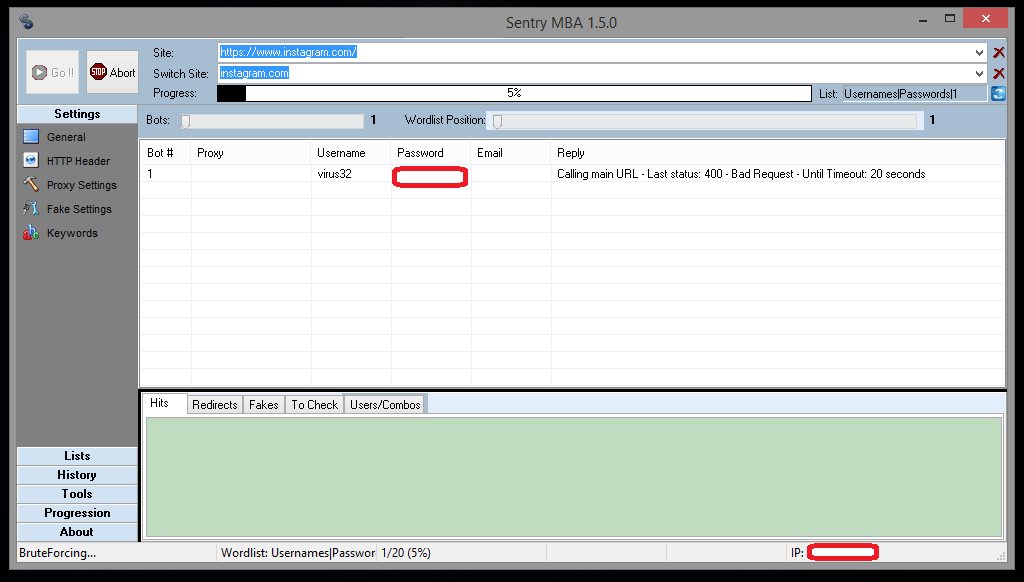1024x582 pixels.
Task: Click the "Reply" column header
Action: pos(777,153)
